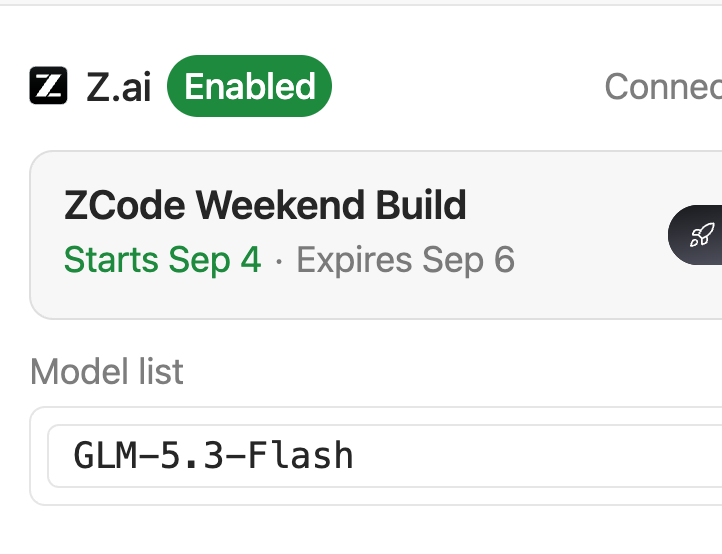Focus the GLM-5.3-Flash model input field
The height and width of the screenshot is (554, 722).
[x=384, y=456]
